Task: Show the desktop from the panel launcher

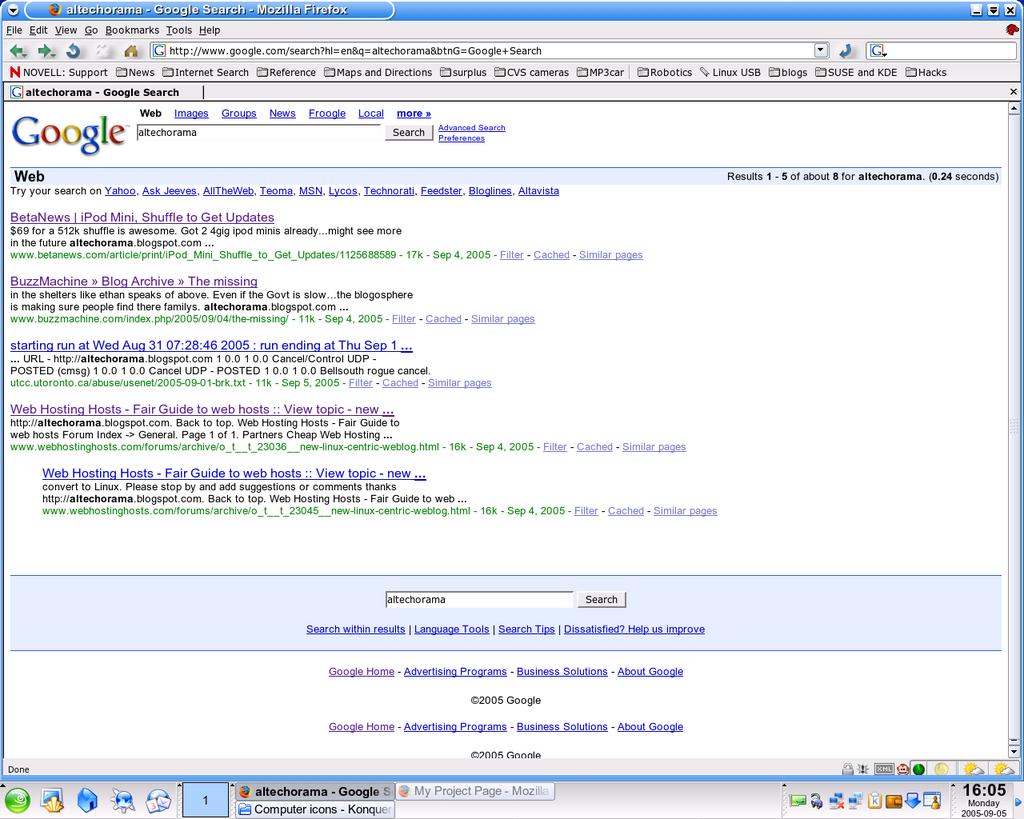Action: 52,800
